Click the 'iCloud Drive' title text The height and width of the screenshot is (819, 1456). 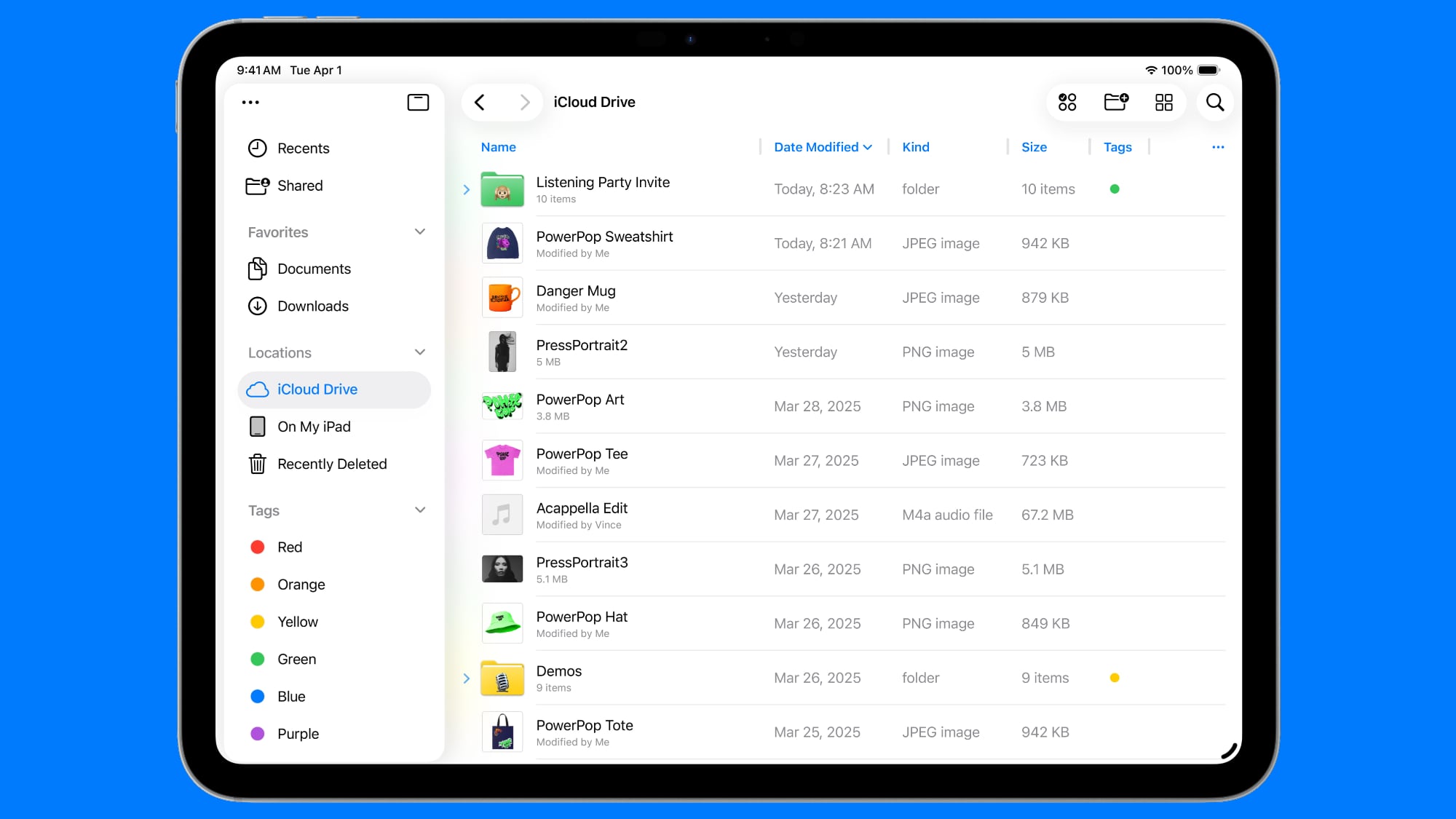click(594, 103)
